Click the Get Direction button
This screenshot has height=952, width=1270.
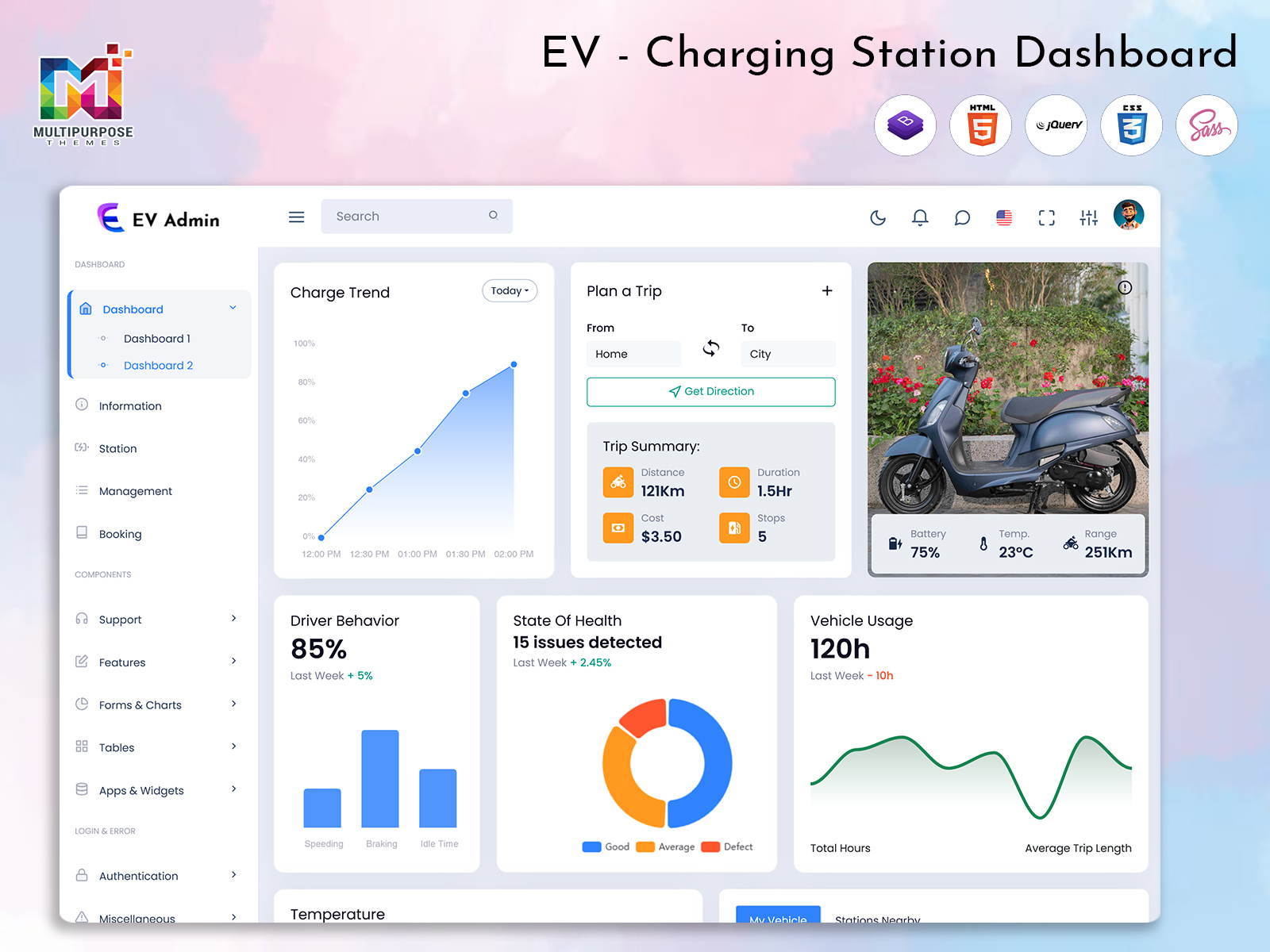(x=711, y=392)
